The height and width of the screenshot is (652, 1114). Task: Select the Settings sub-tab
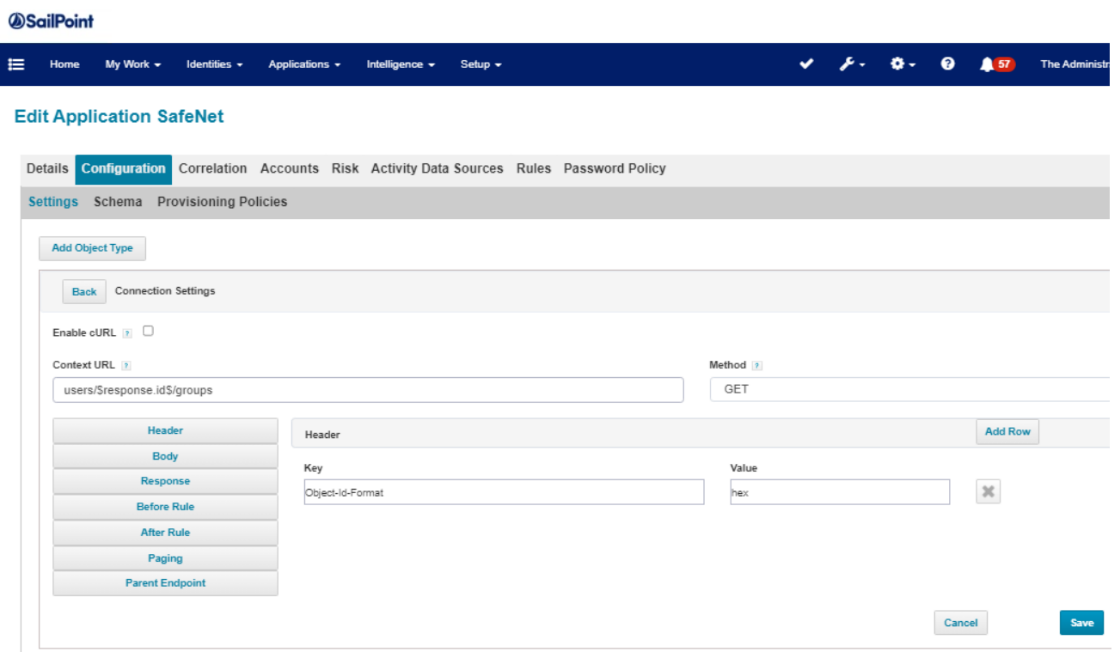(x=53, y=202)
